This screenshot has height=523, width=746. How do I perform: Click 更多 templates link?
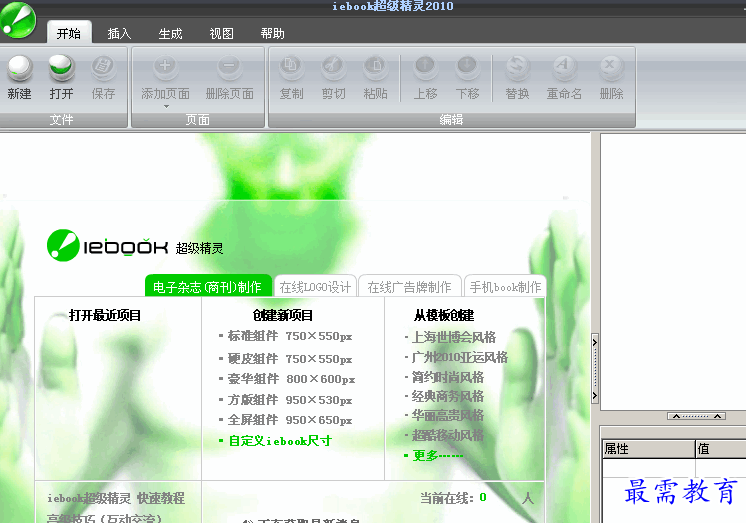coord(438,455)
